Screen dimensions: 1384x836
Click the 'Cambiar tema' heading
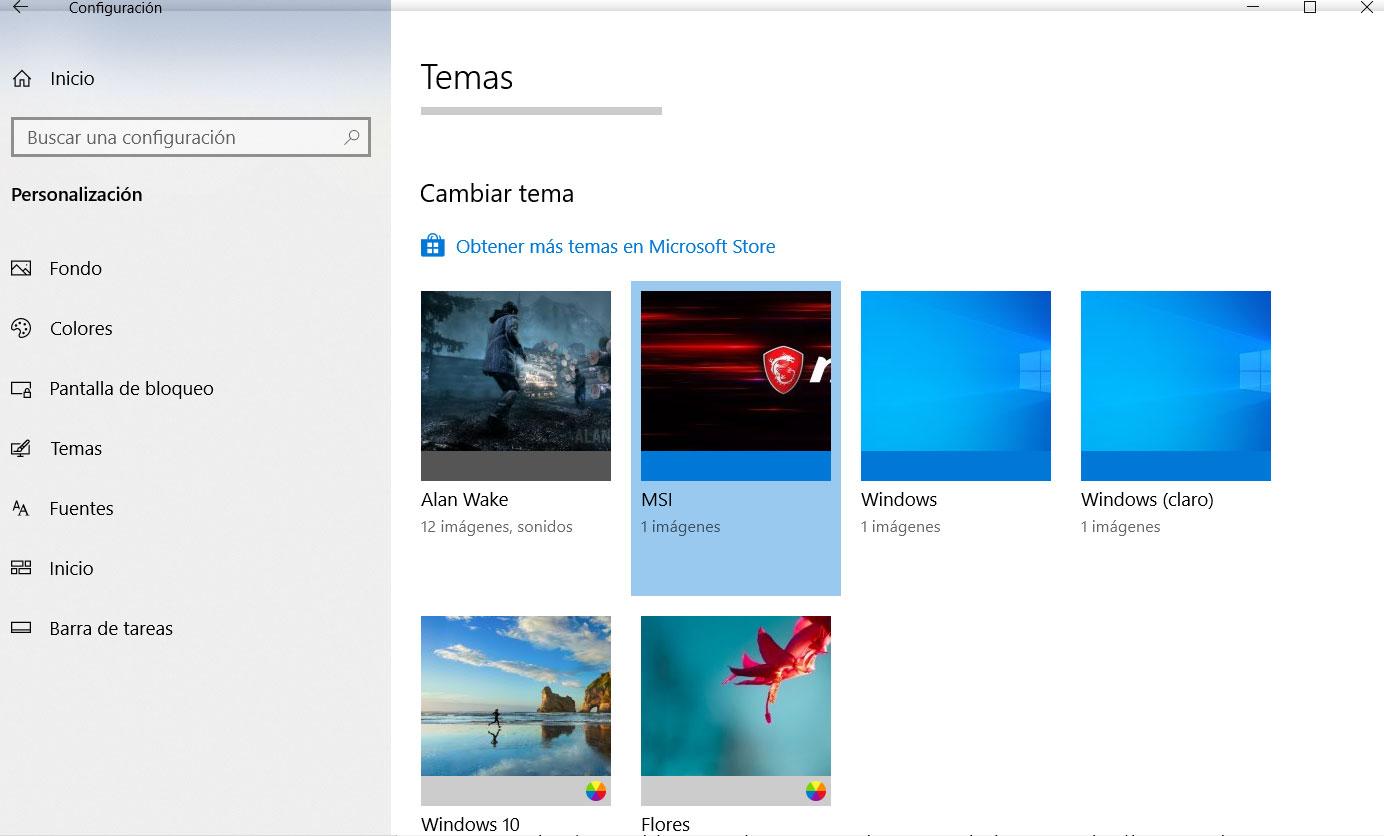coord(497,193)
